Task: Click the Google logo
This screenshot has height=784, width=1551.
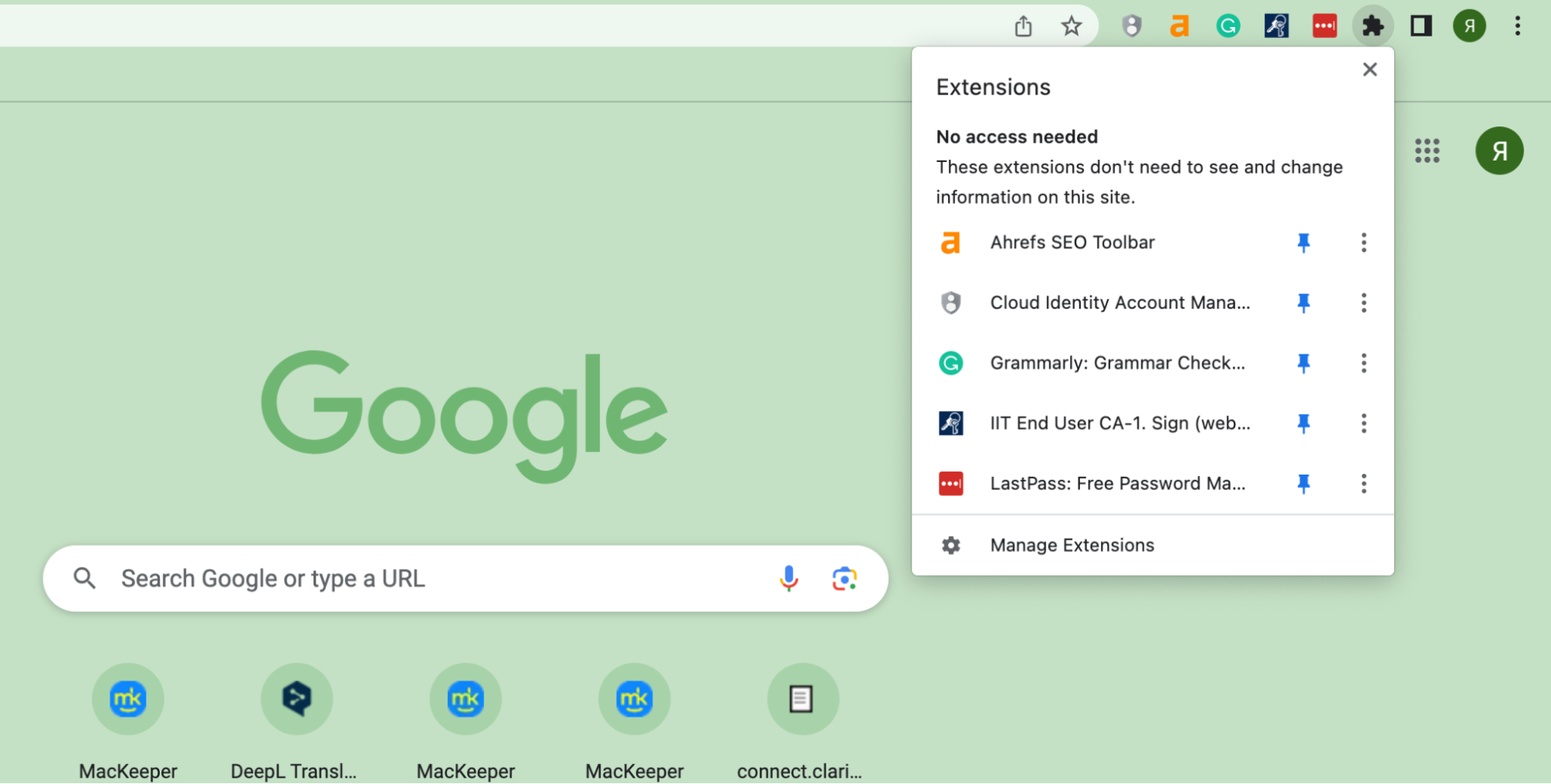Action: 464,416
